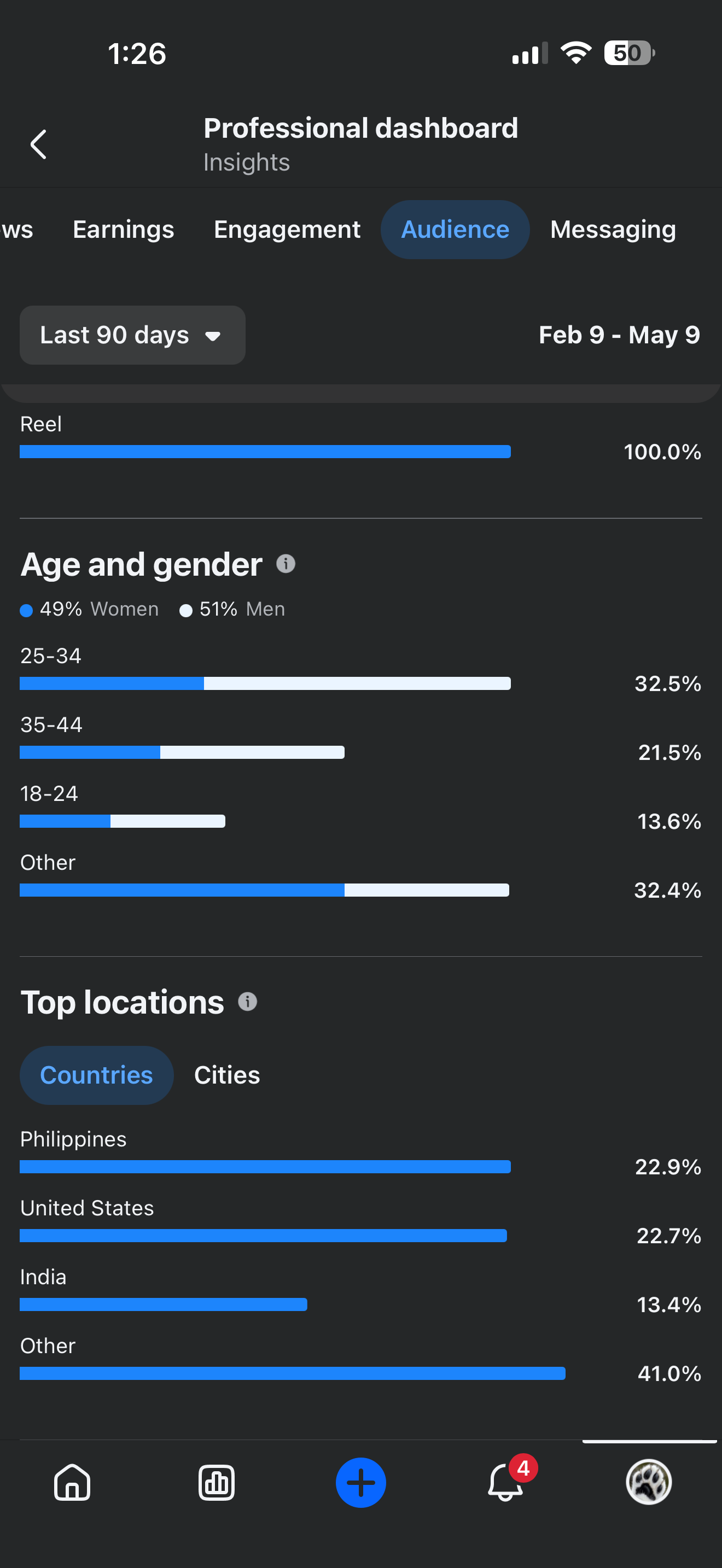Tap info icon beside Top locations
Viewport: 722px width, 1568px height.
247,1001
